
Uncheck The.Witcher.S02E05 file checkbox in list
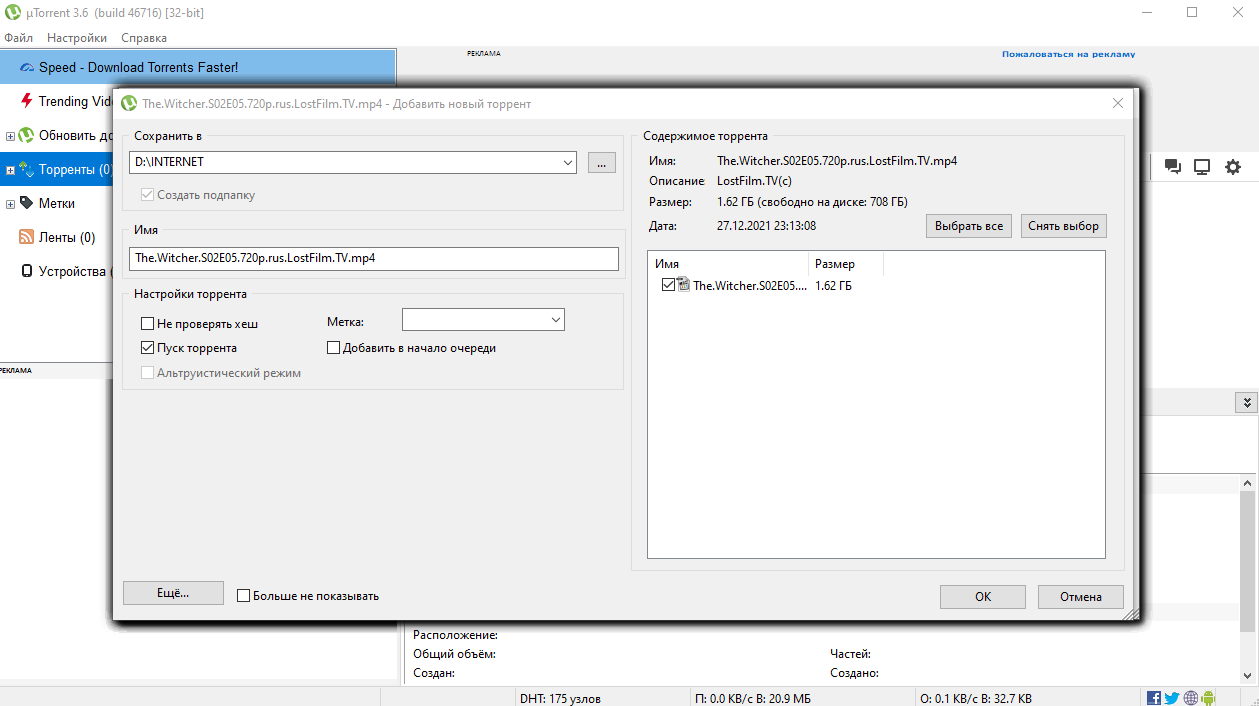click(x=669, y=285)
